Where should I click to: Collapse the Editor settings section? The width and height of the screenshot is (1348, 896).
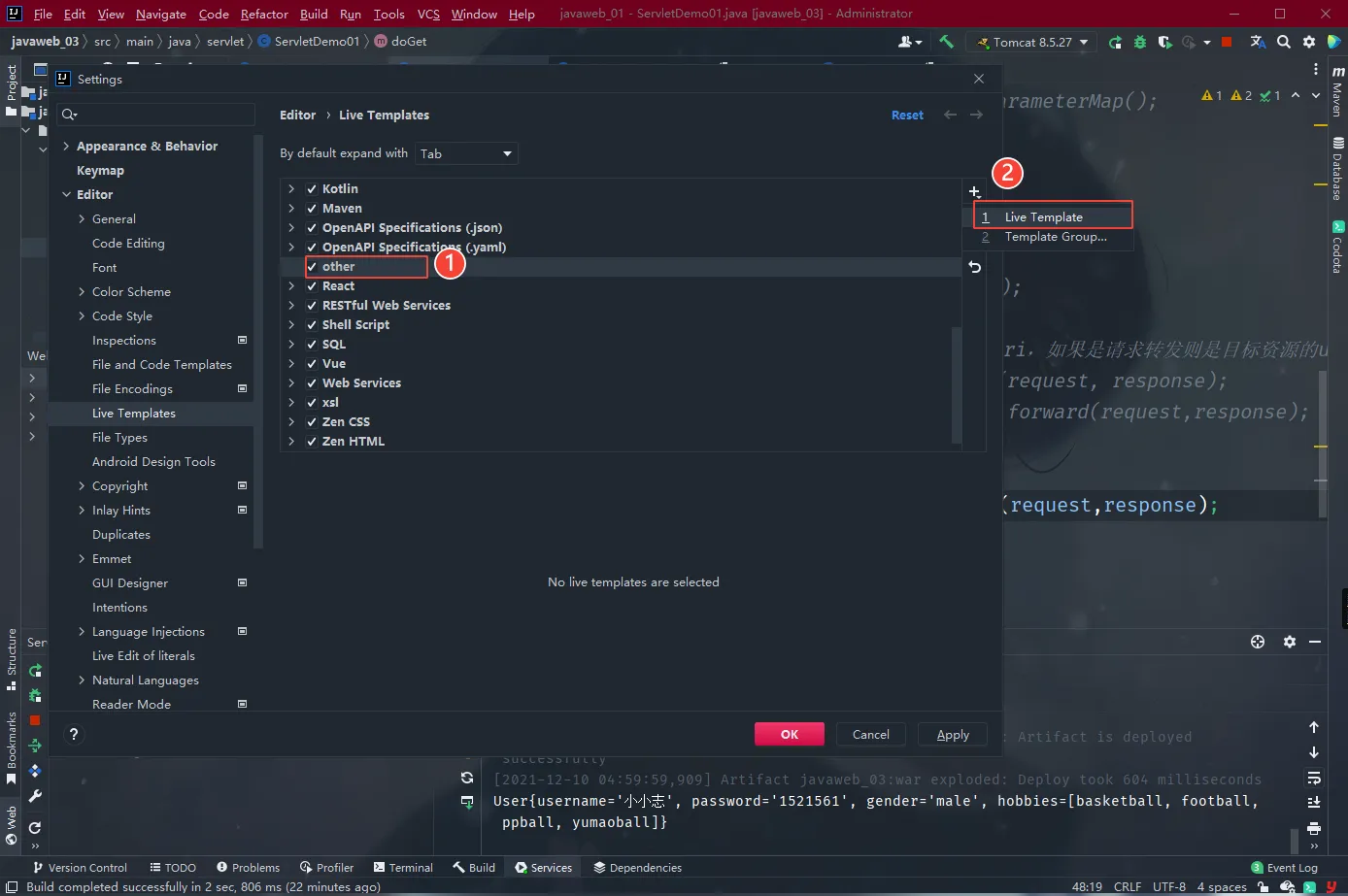click(66, 195)
